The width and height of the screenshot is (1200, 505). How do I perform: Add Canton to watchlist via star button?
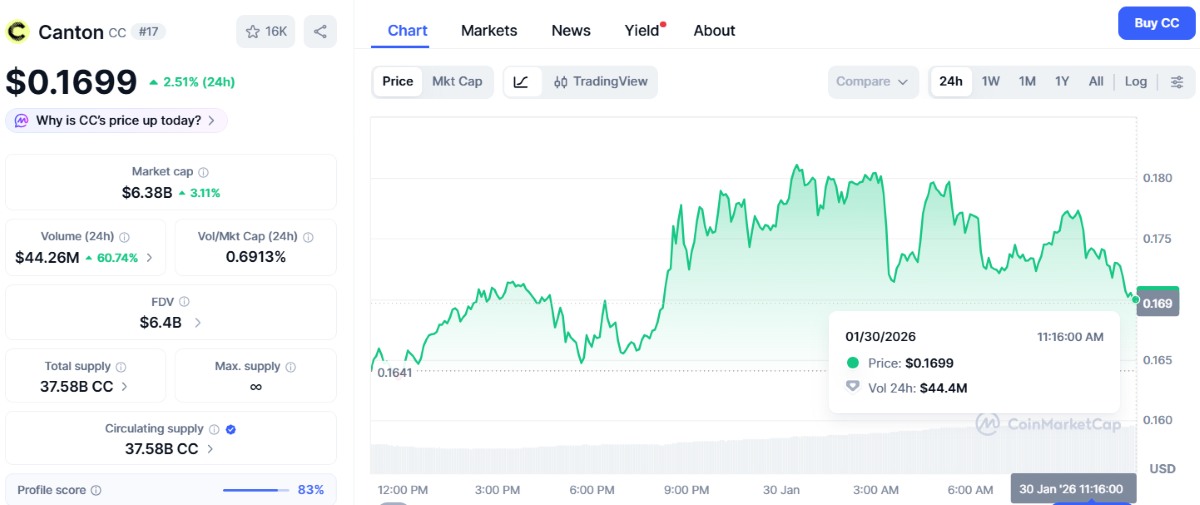point(265,31)
